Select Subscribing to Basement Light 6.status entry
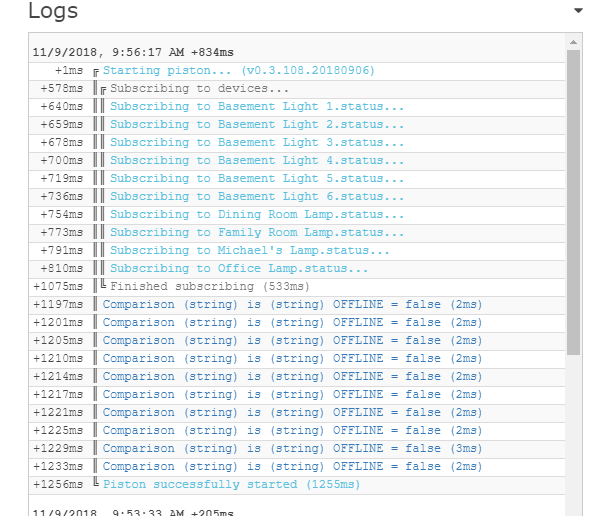 (257, 197)
